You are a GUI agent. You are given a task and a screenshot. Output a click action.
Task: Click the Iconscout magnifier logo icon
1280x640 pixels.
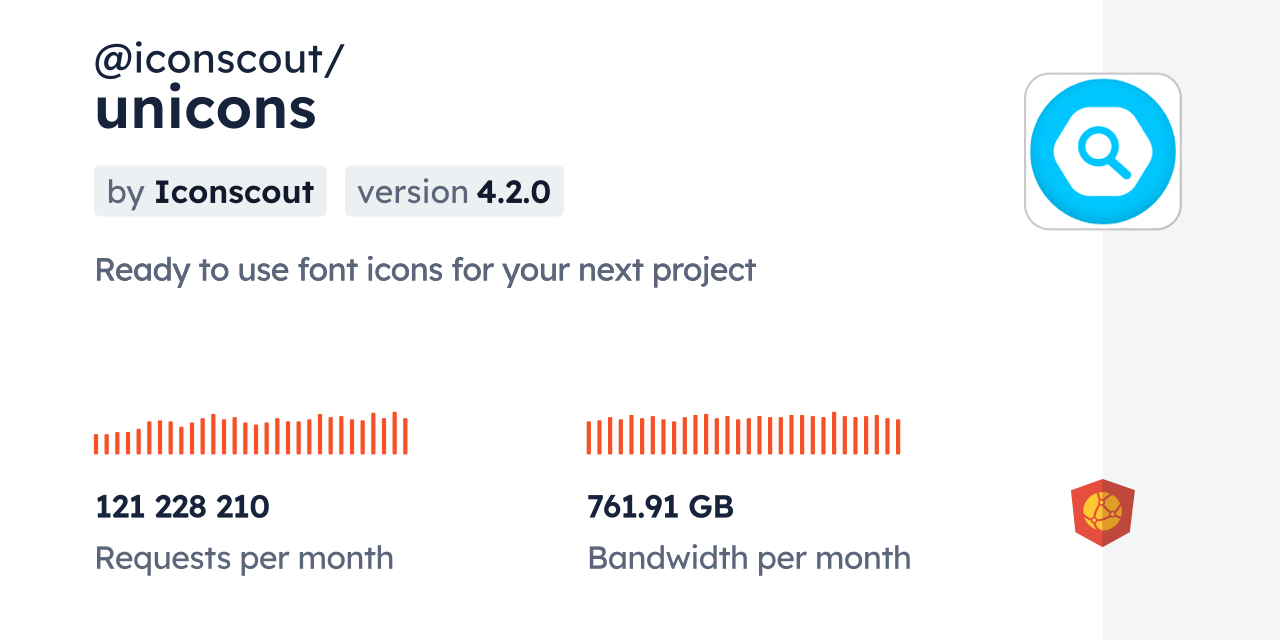click(1102, 152)
